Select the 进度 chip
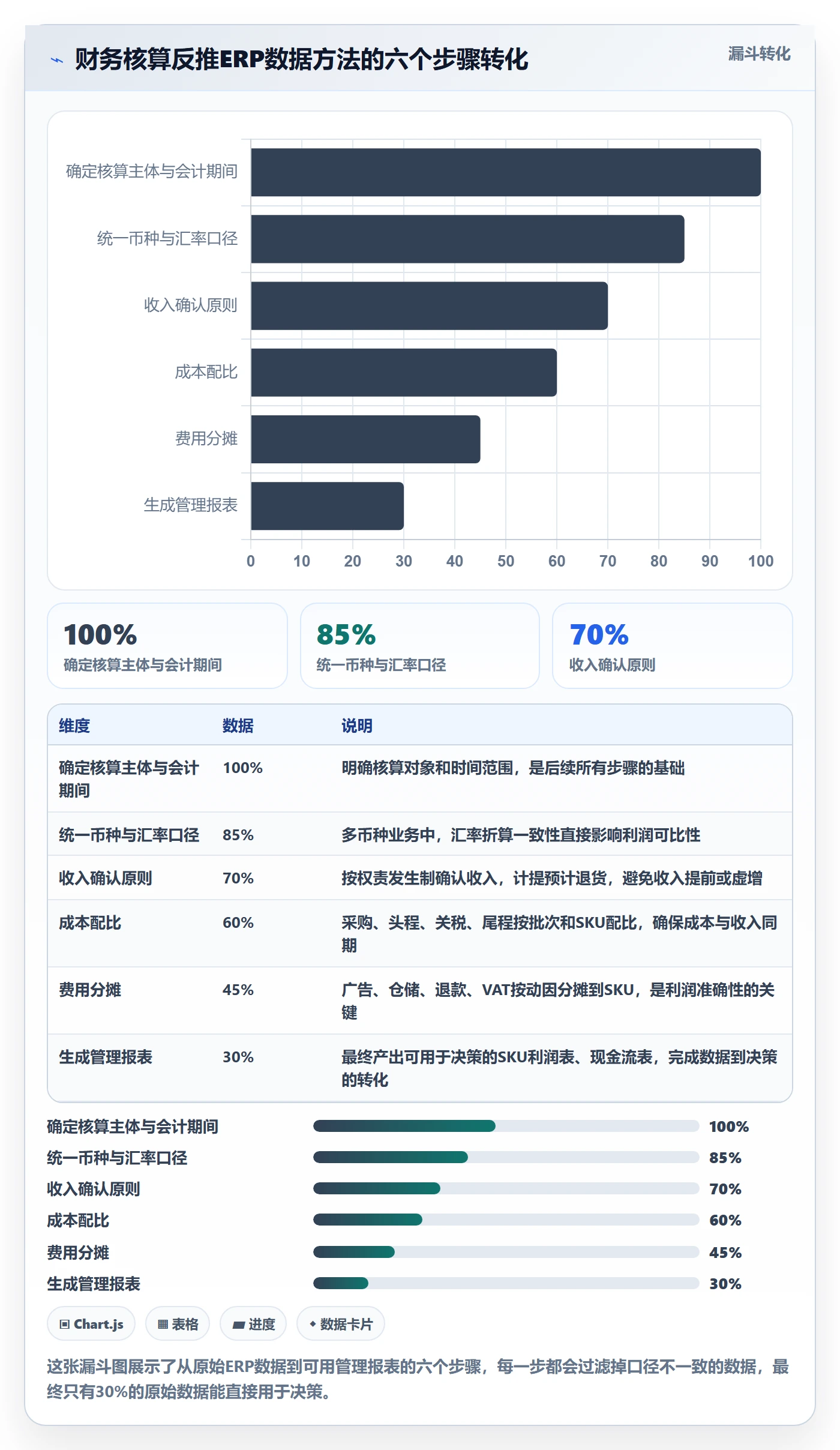Image resolution: width=840 pixels, height=1450 pixels. pos(253,1324)
